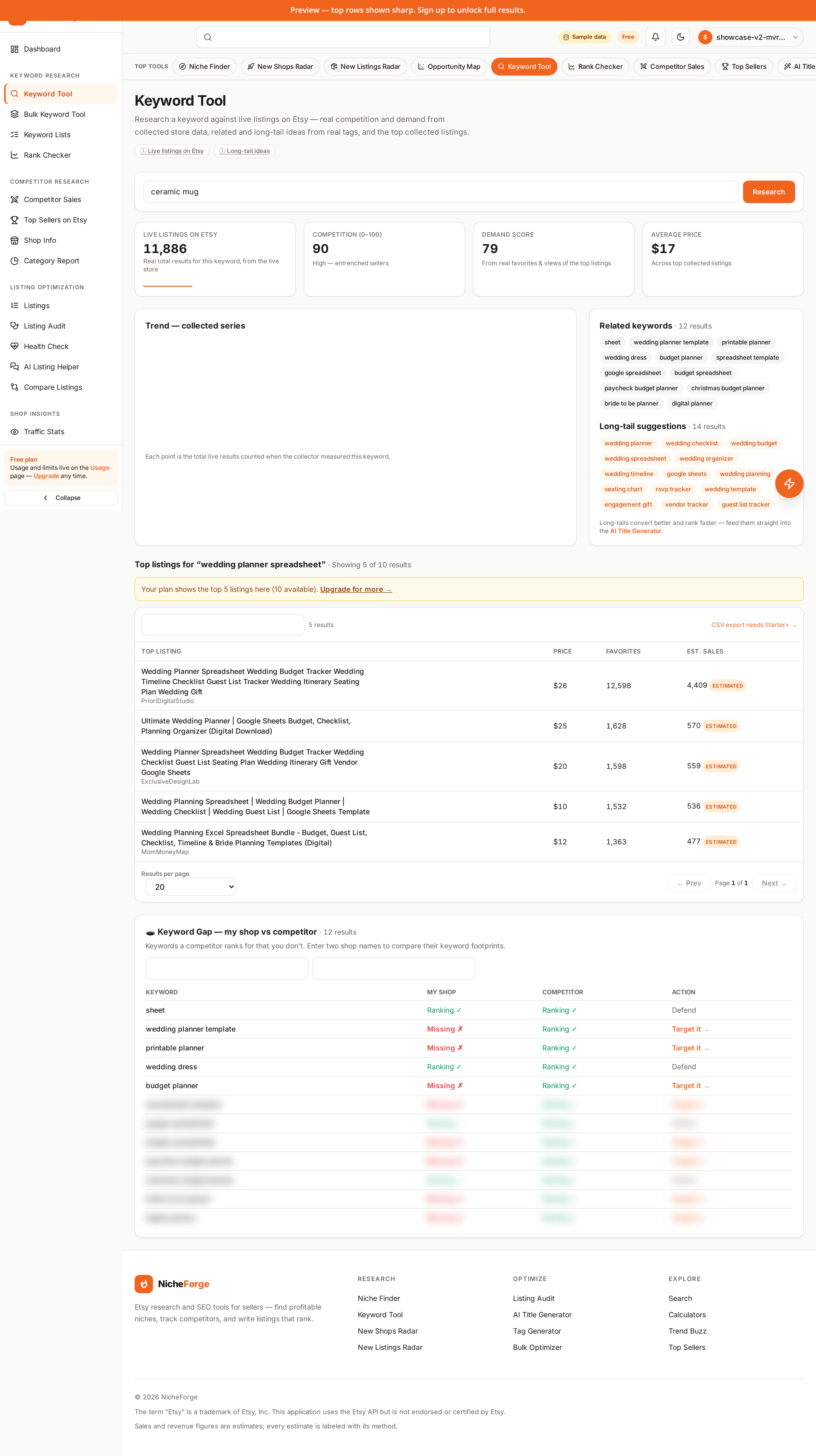Click CSV export needs Starter+ link

coord(754,625)
